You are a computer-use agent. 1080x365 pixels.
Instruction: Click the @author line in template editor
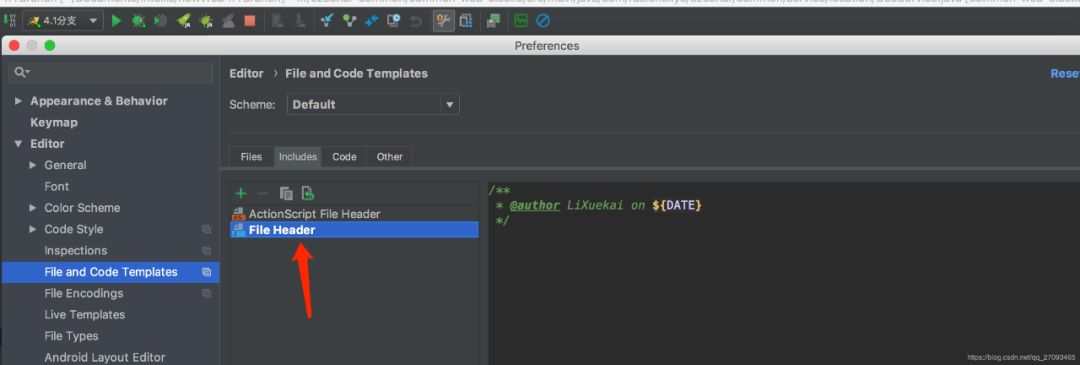tap(599, 205)
